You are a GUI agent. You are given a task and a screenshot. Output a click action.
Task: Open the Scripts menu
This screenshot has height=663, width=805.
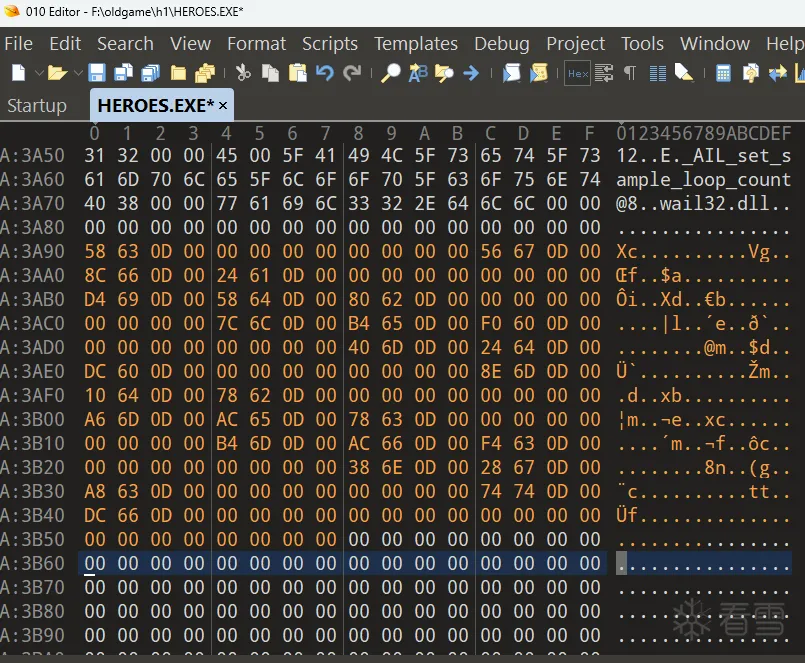pos(329,43)
